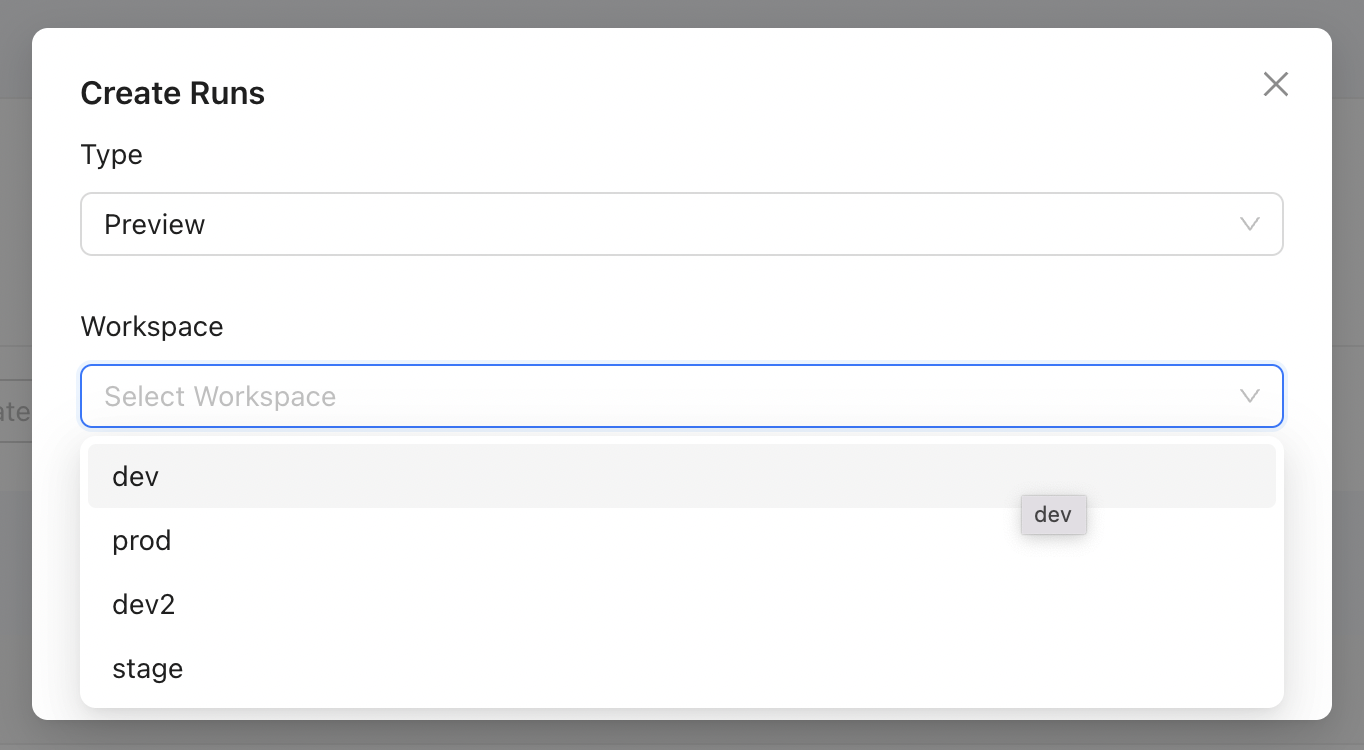Dismiss the dialog by clicking the dimmed backdrop
This screenshot has height=750, width=1364.
tap(680, 12)
